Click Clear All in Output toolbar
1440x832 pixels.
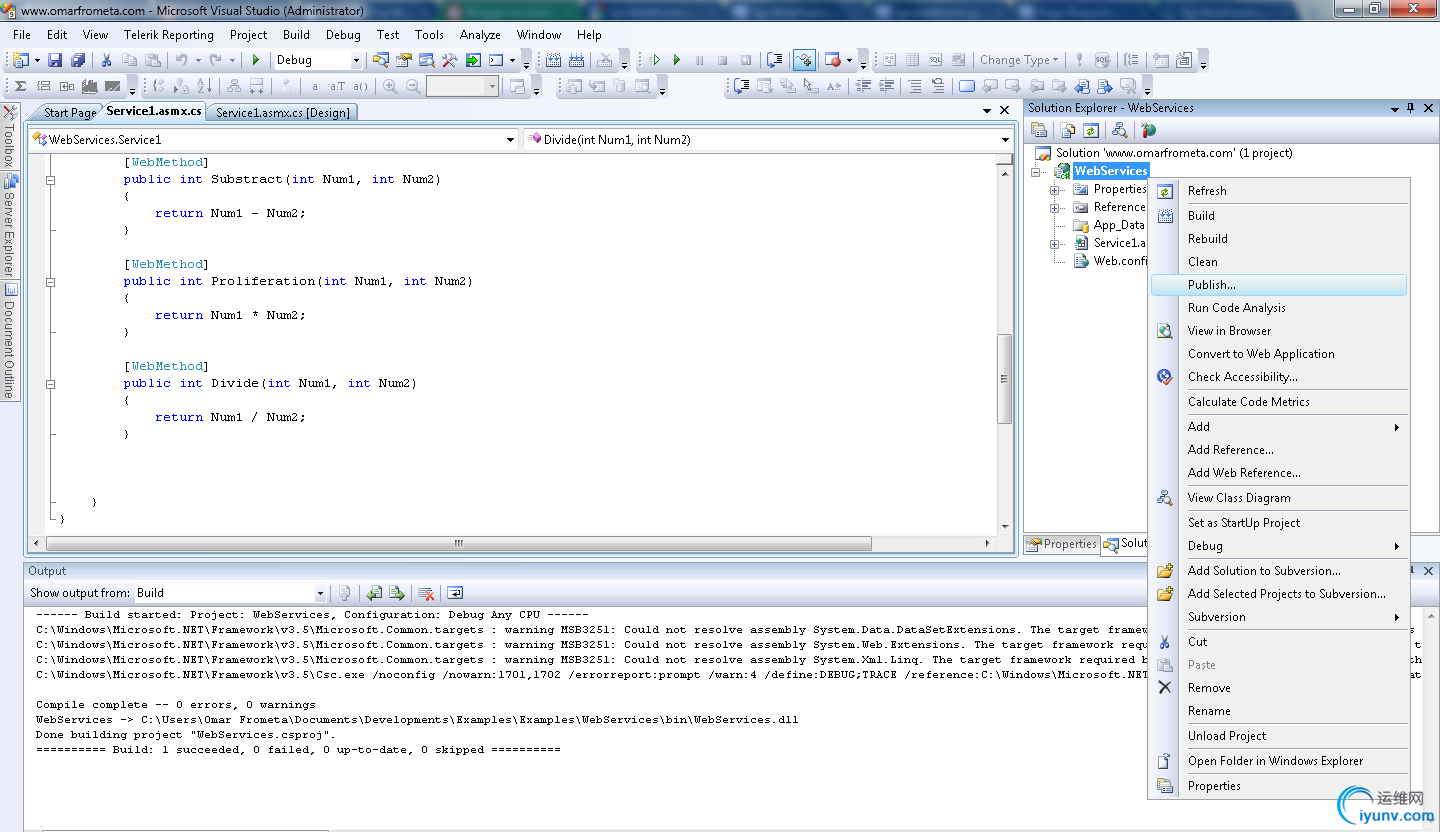(426, 593)
